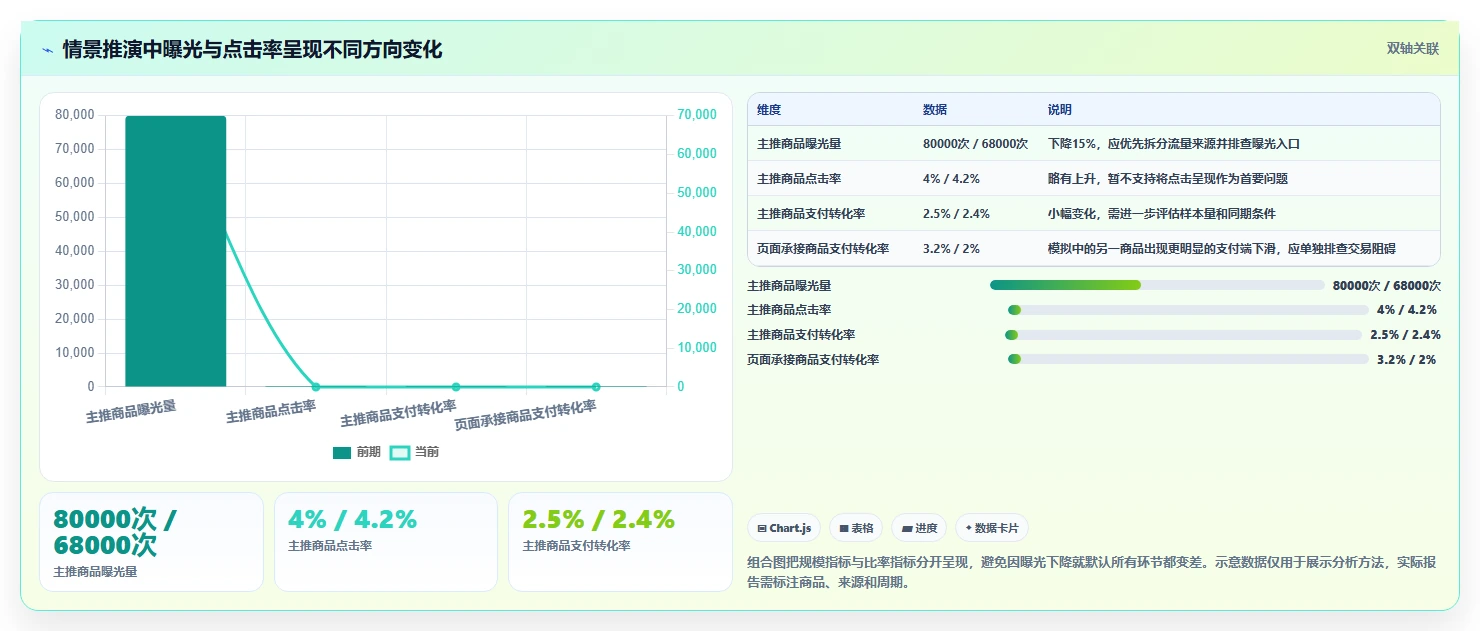Click the 进度 tag chip

coord(919,528)
